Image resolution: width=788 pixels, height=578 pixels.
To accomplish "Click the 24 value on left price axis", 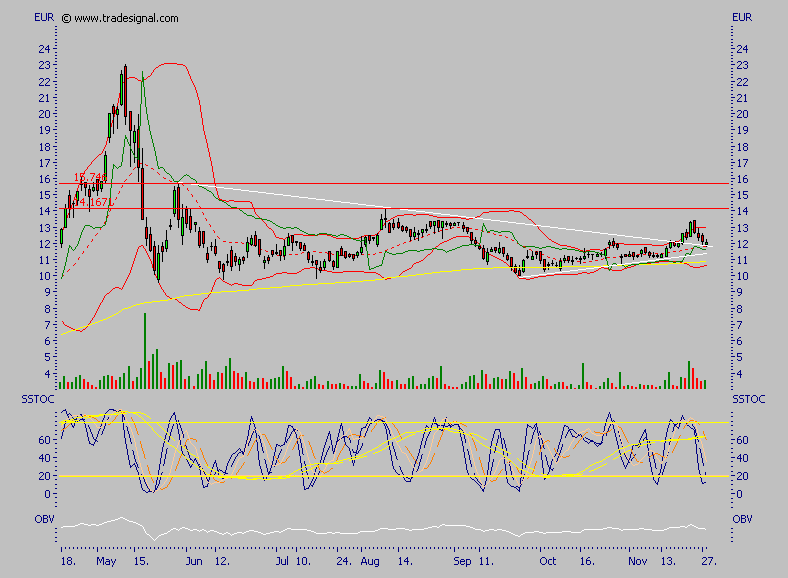I will [x=44, y=49].
